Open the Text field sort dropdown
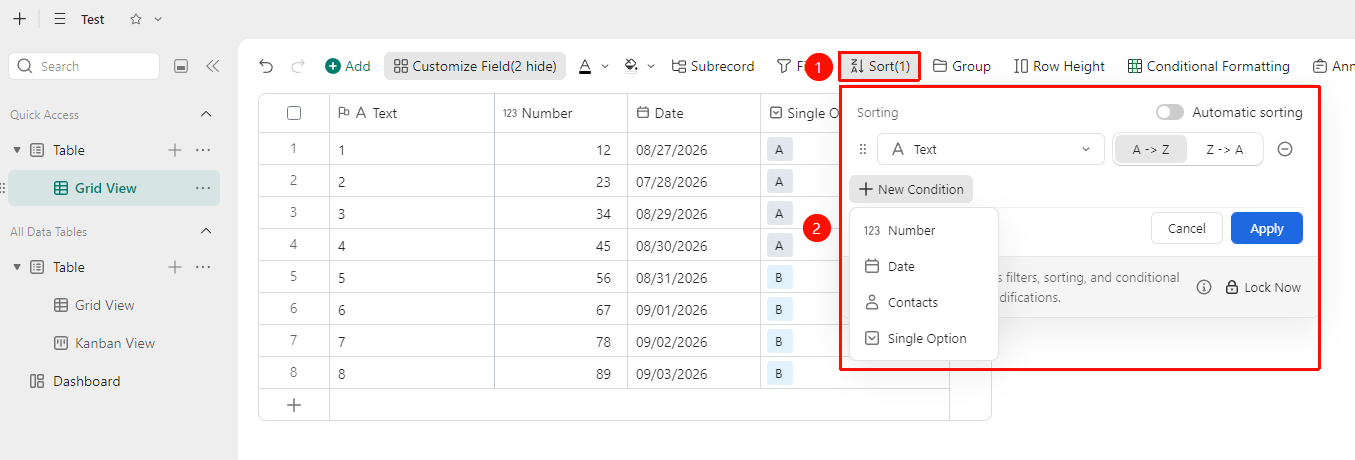The width and height of the screenshot is (1355, 460). pyautogui.click(x=990, y=149)
